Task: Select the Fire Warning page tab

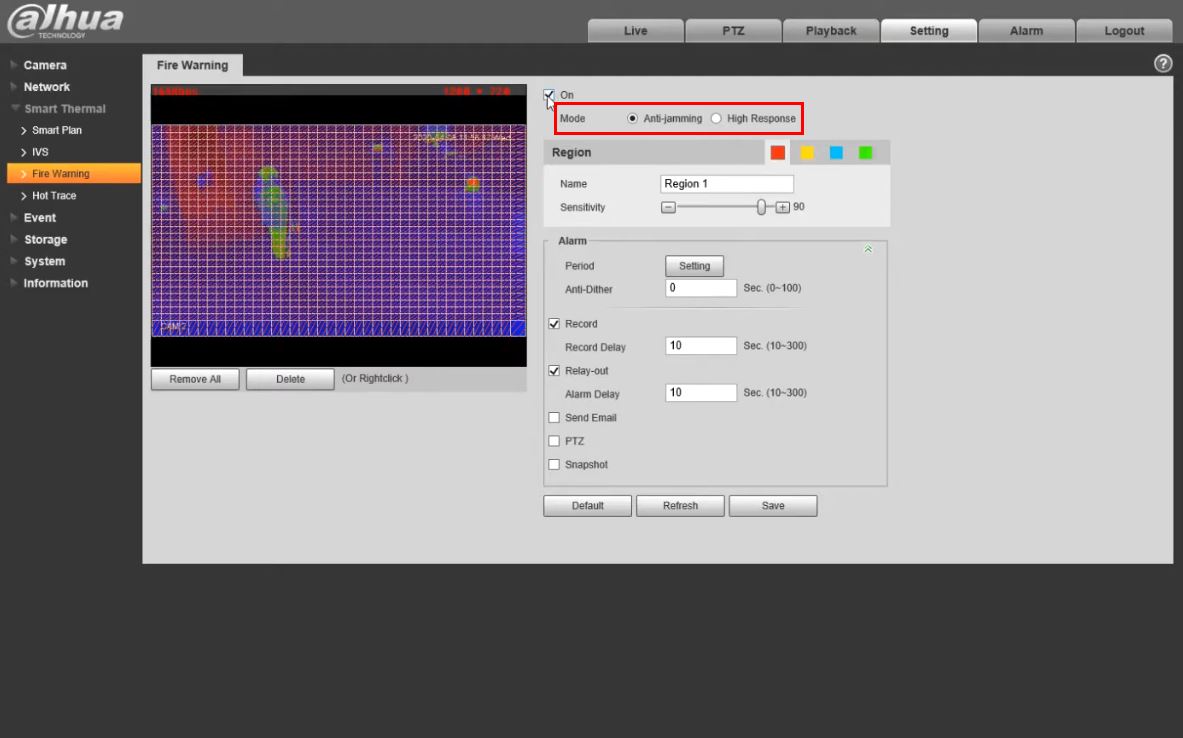Action: point(192,65)
